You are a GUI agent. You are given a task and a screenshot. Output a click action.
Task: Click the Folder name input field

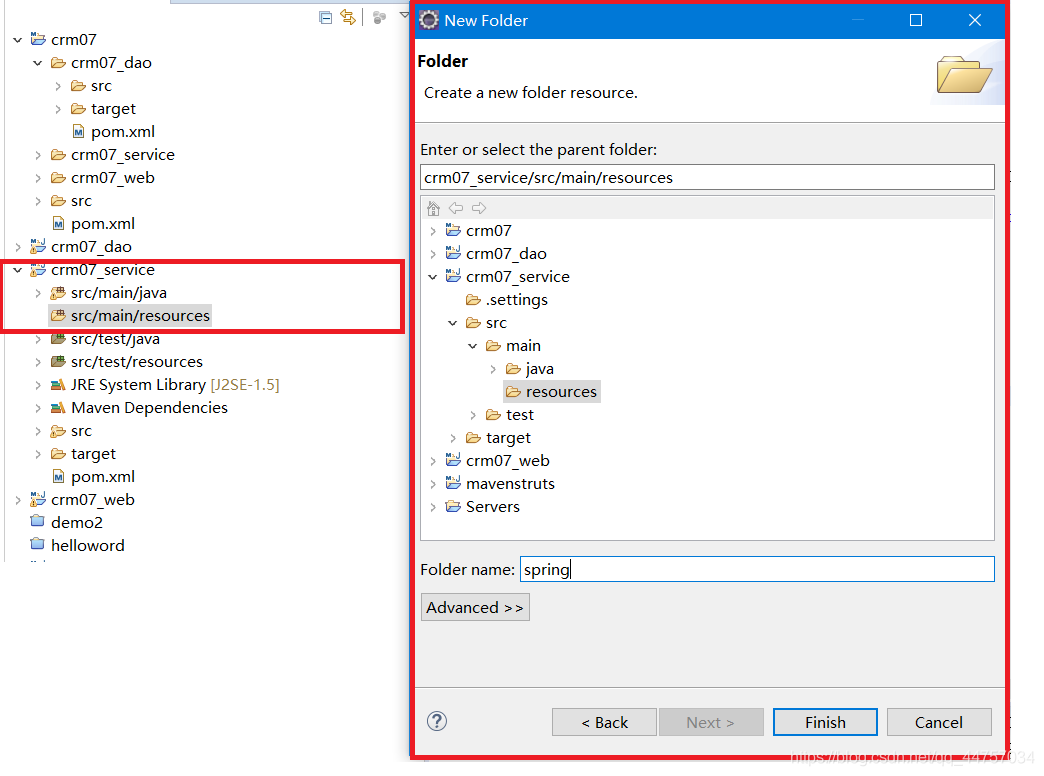(757, 570)
